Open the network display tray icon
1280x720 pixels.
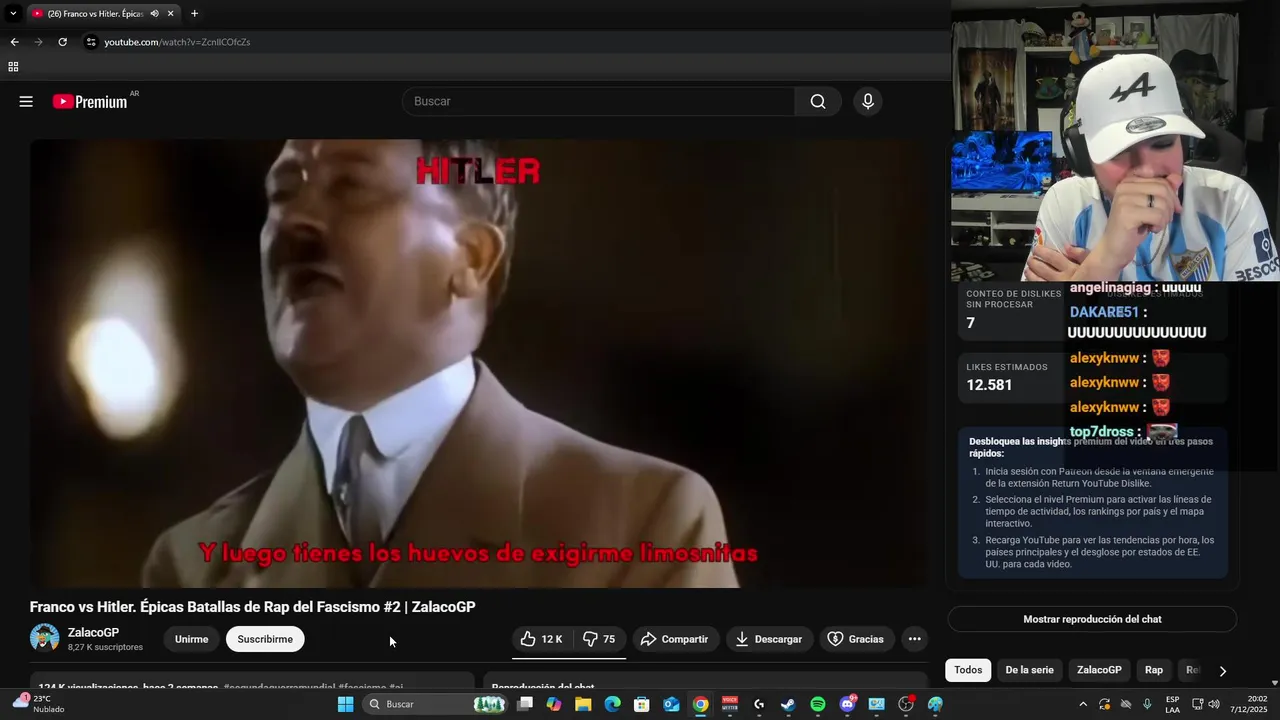tap(1197, 704)
